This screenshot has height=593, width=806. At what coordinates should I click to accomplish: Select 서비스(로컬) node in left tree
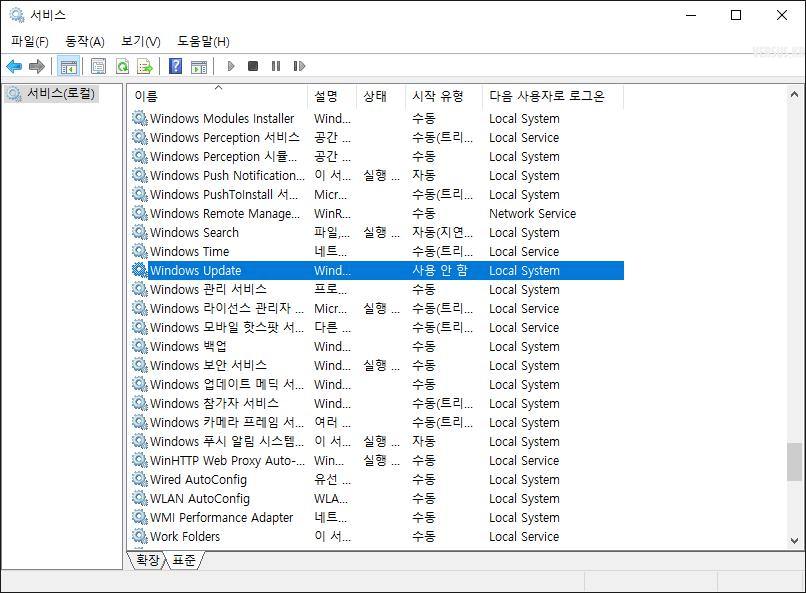[51, 94]
